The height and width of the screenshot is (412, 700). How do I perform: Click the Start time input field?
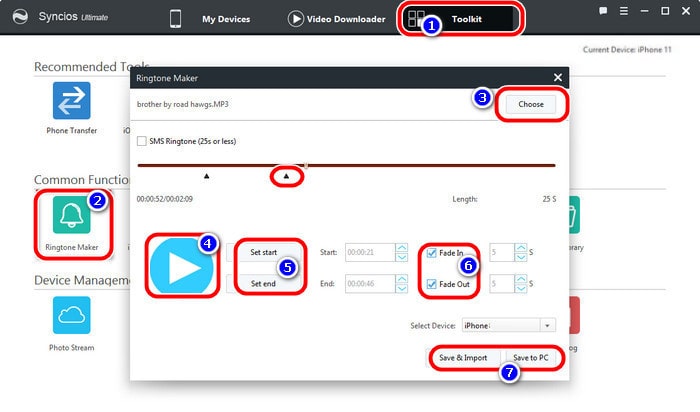pos(370,252)
